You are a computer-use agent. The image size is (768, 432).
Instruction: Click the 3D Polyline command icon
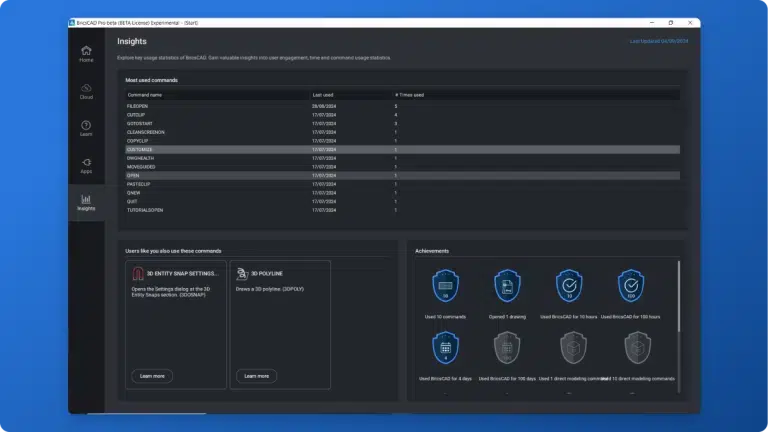click(242, 273)
